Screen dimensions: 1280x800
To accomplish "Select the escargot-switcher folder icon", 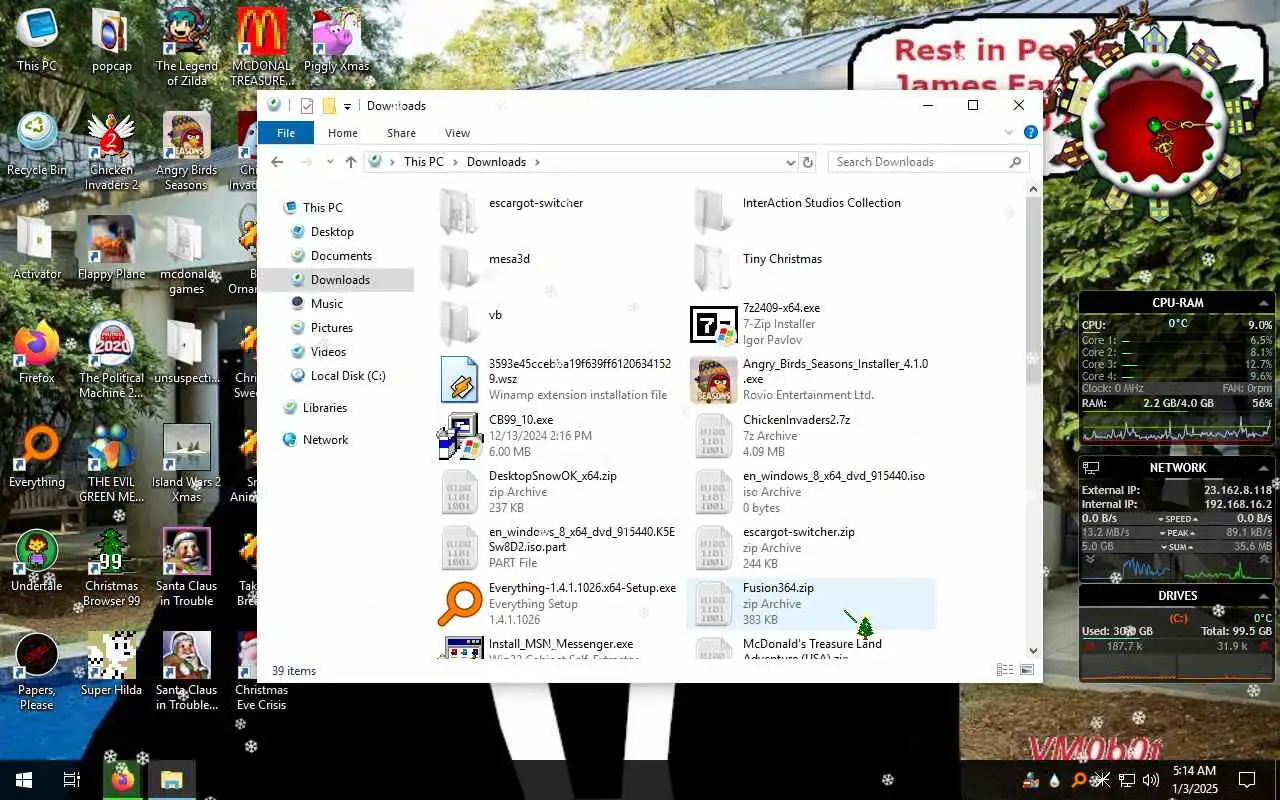I will pyautogui.click(x=460, y=212).
